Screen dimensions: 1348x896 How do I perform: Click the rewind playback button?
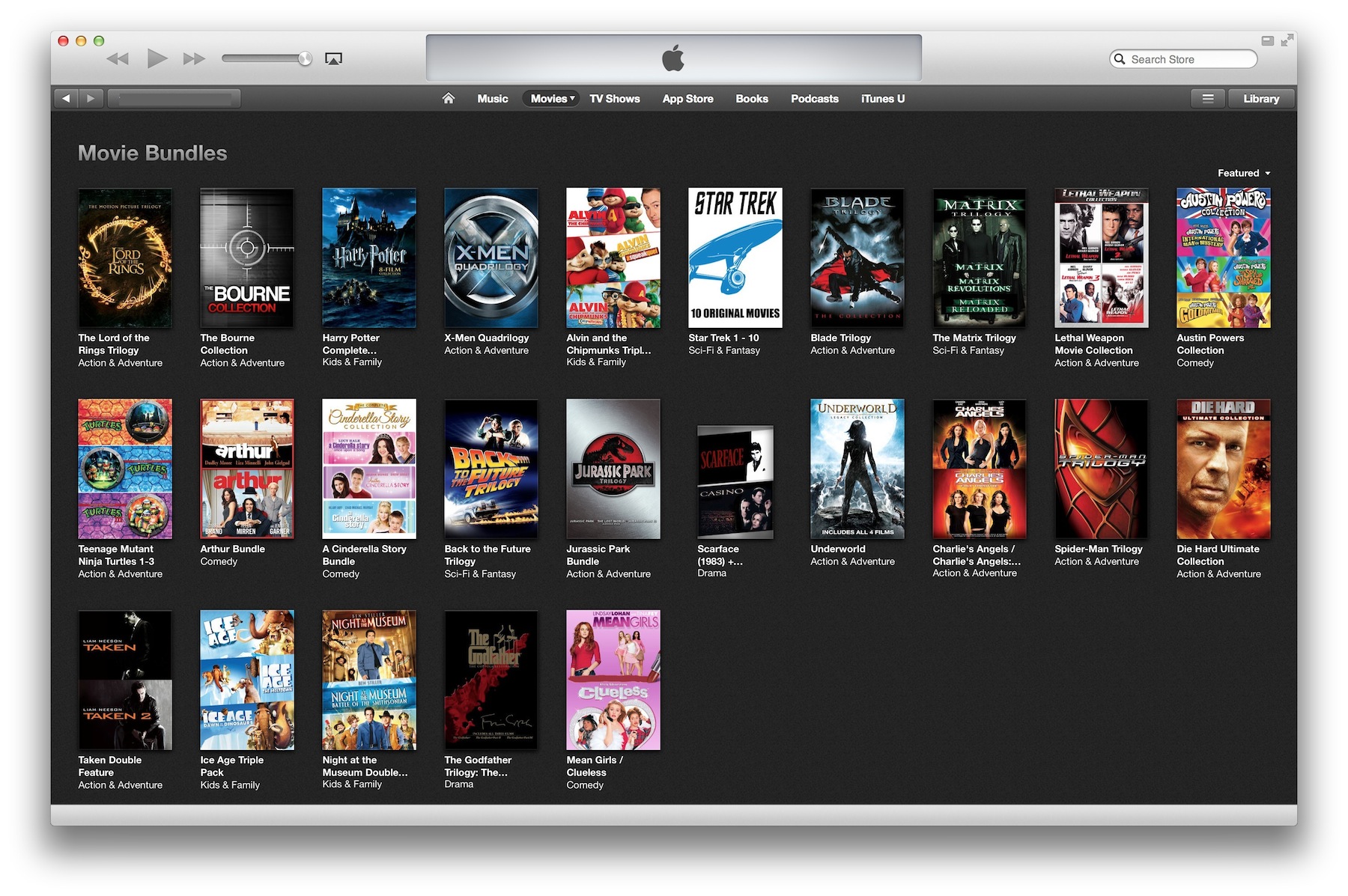click(118, 58)
